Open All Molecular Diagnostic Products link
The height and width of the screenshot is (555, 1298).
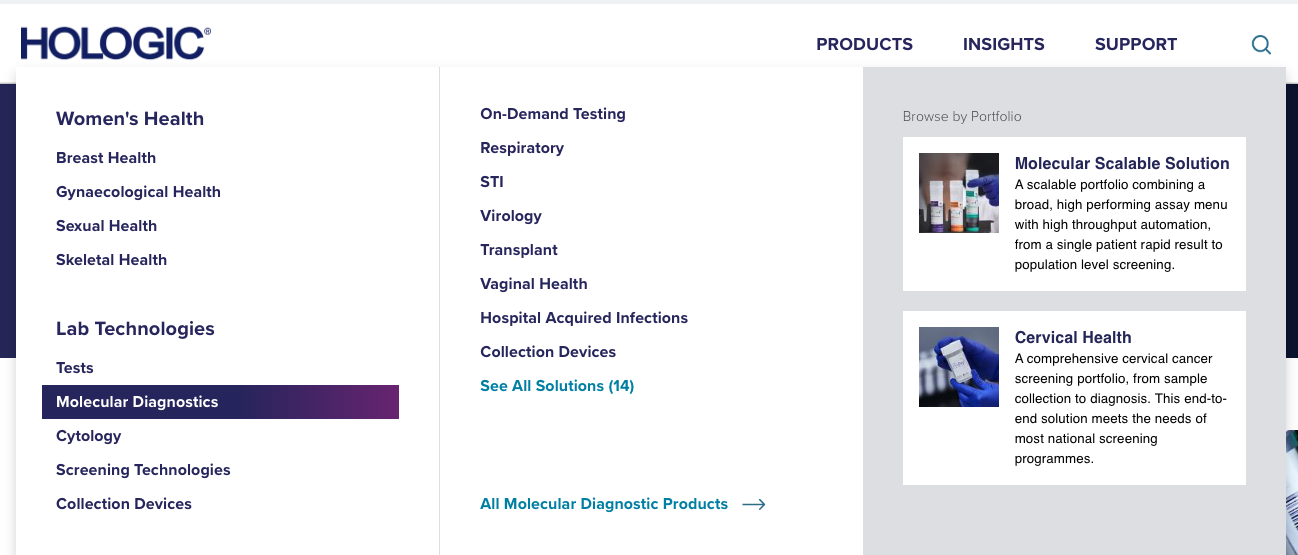pos(604,504)
